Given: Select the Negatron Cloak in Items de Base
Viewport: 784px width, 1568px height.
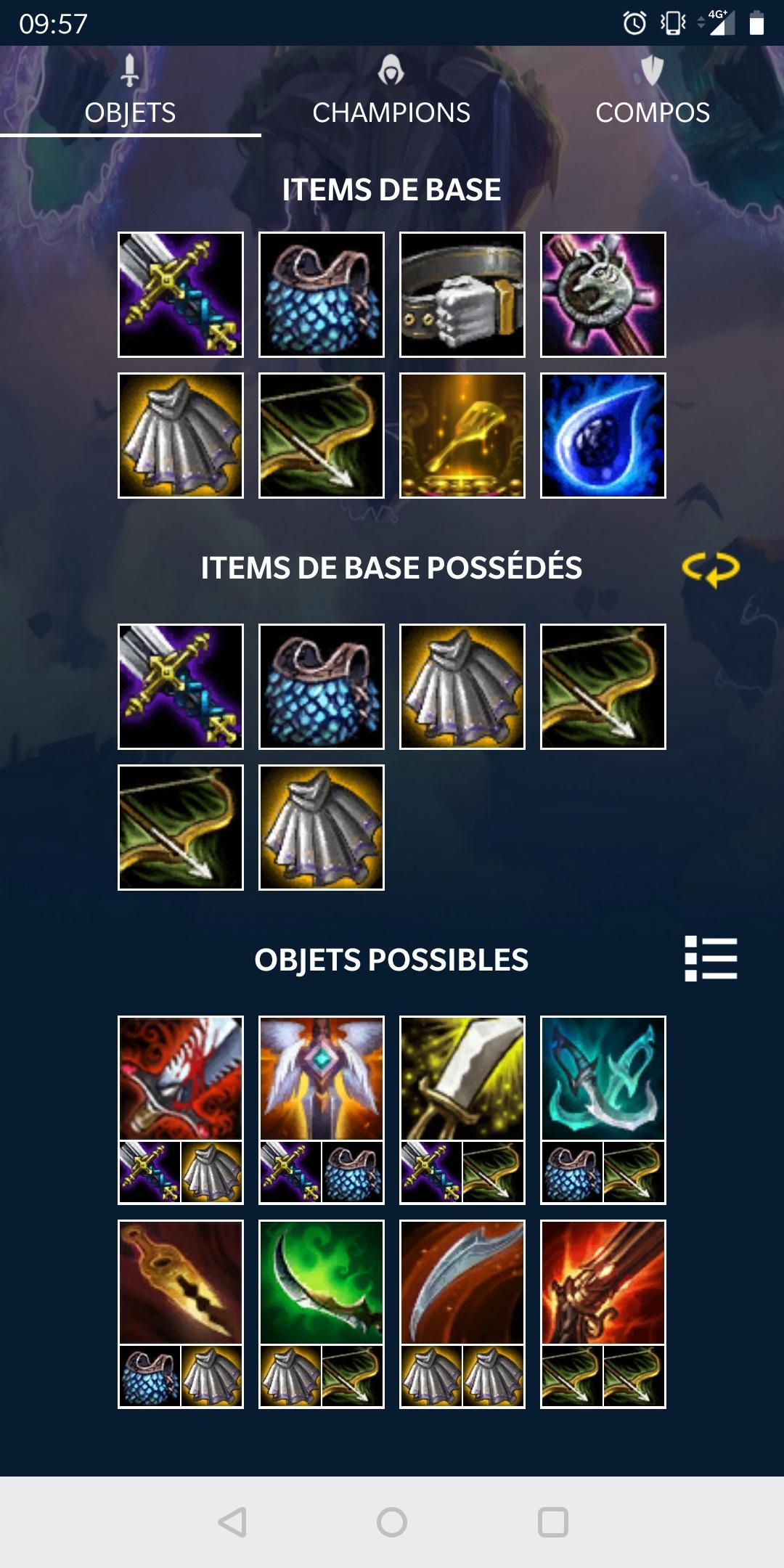Looking at the screenshot, I should (x=181, y=436).
